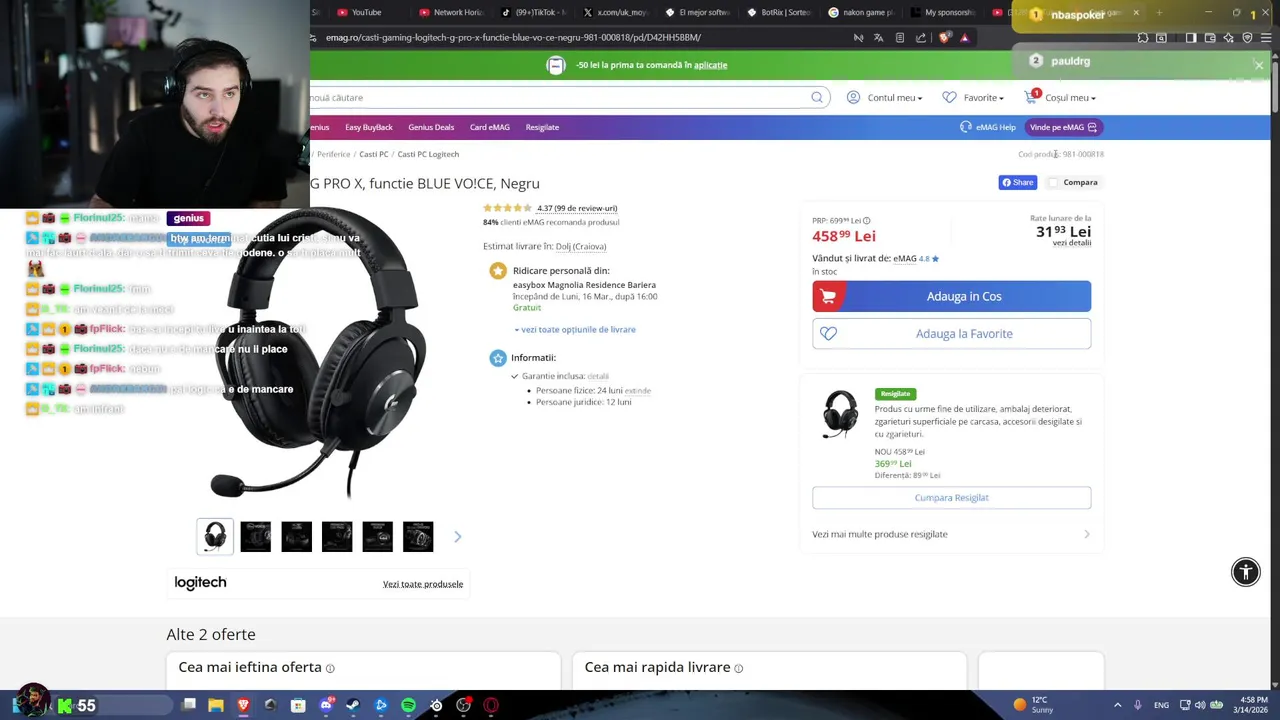Open the extinde warranty link
This screenshot has height=720, width=1280.
[638, 390]
